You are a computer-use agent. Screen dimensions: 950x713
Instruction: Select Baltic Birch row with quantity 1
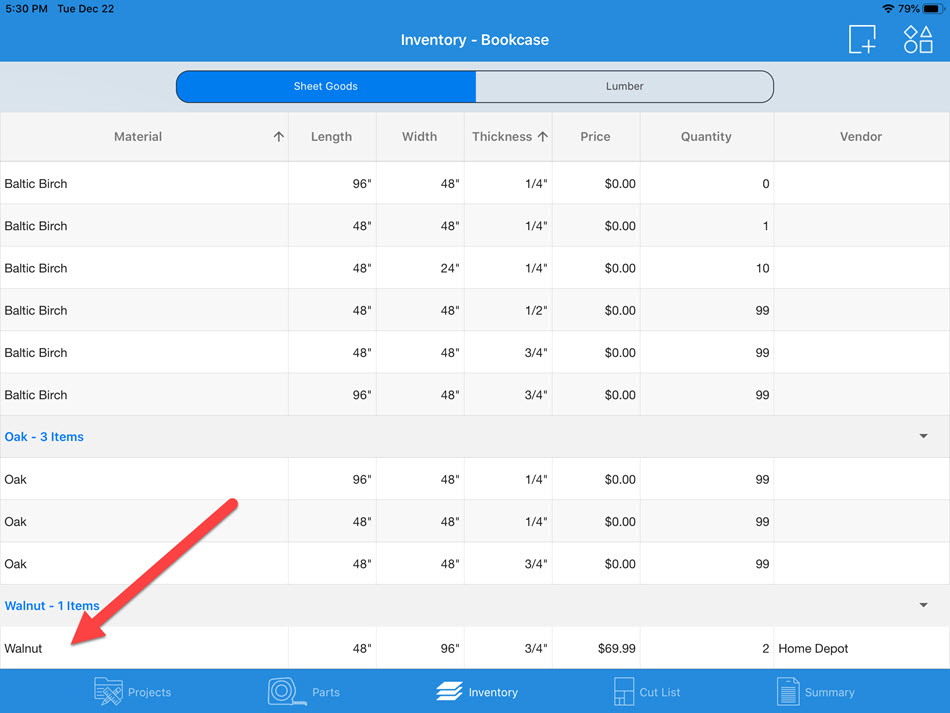click(x=475, y=225)
